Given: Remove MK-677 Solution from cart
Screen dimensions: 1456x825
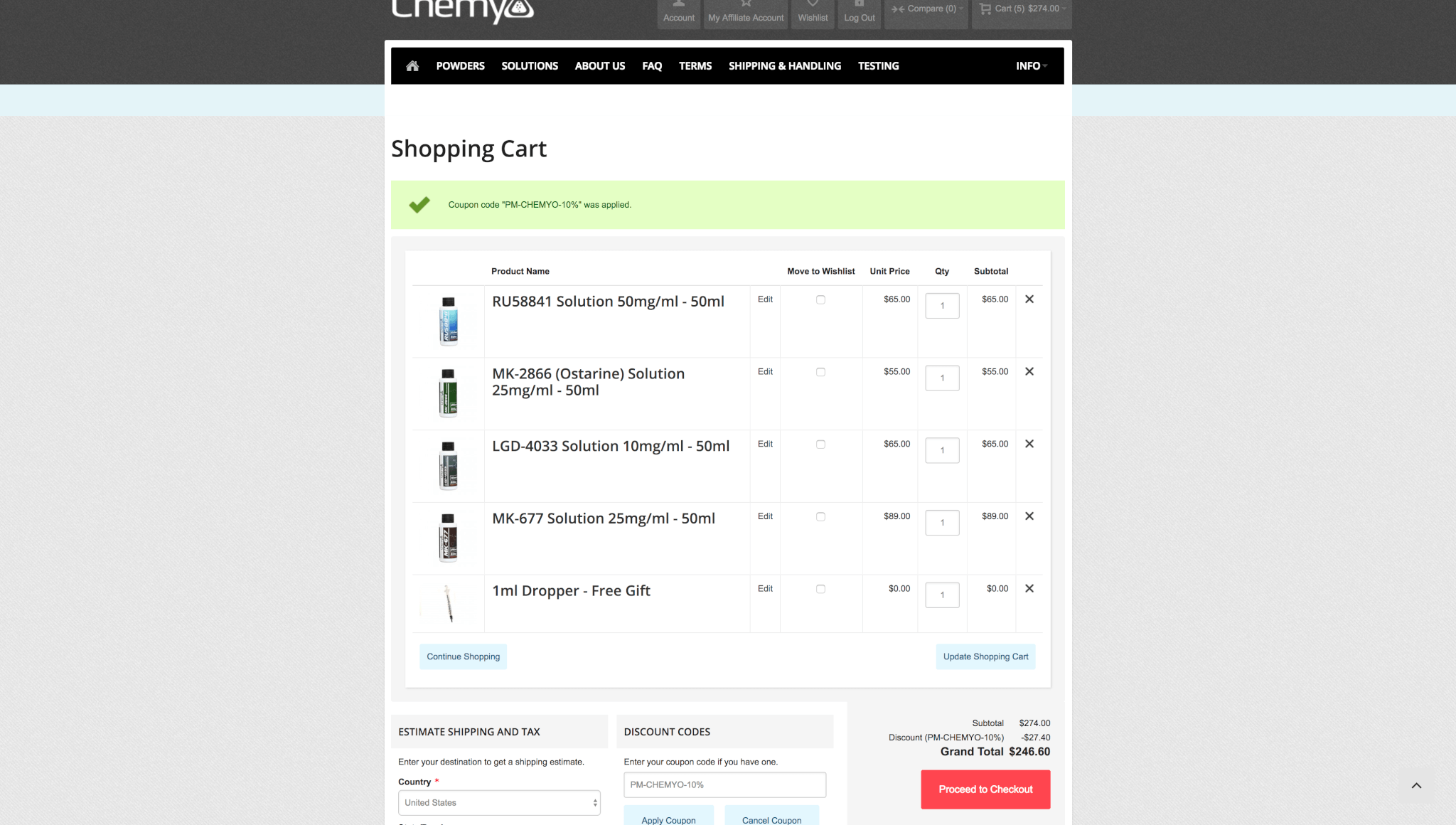Looking at the screenshot, I should (x=1029, y=516).
